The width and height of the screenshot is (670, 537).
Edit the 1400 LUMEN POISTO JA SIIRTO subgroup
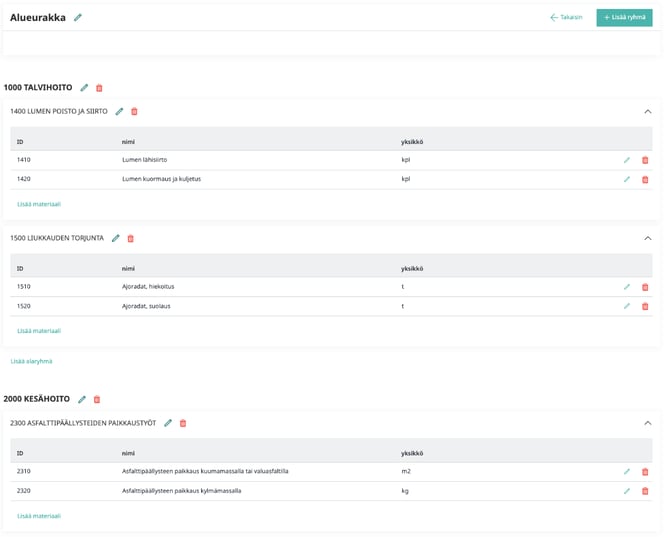pyautogui.click(x=119, y=111)
